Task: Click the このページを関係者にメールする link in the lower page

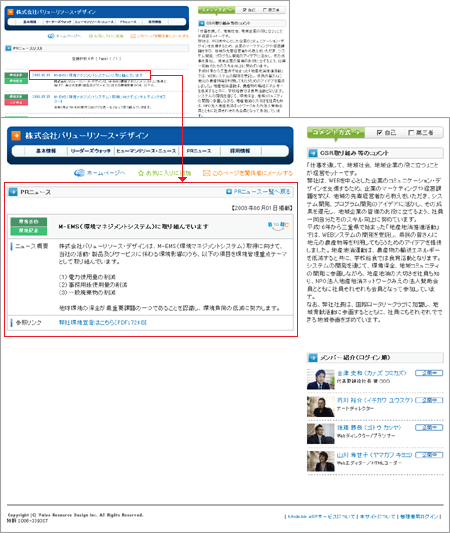Action: tap(253, 173)
